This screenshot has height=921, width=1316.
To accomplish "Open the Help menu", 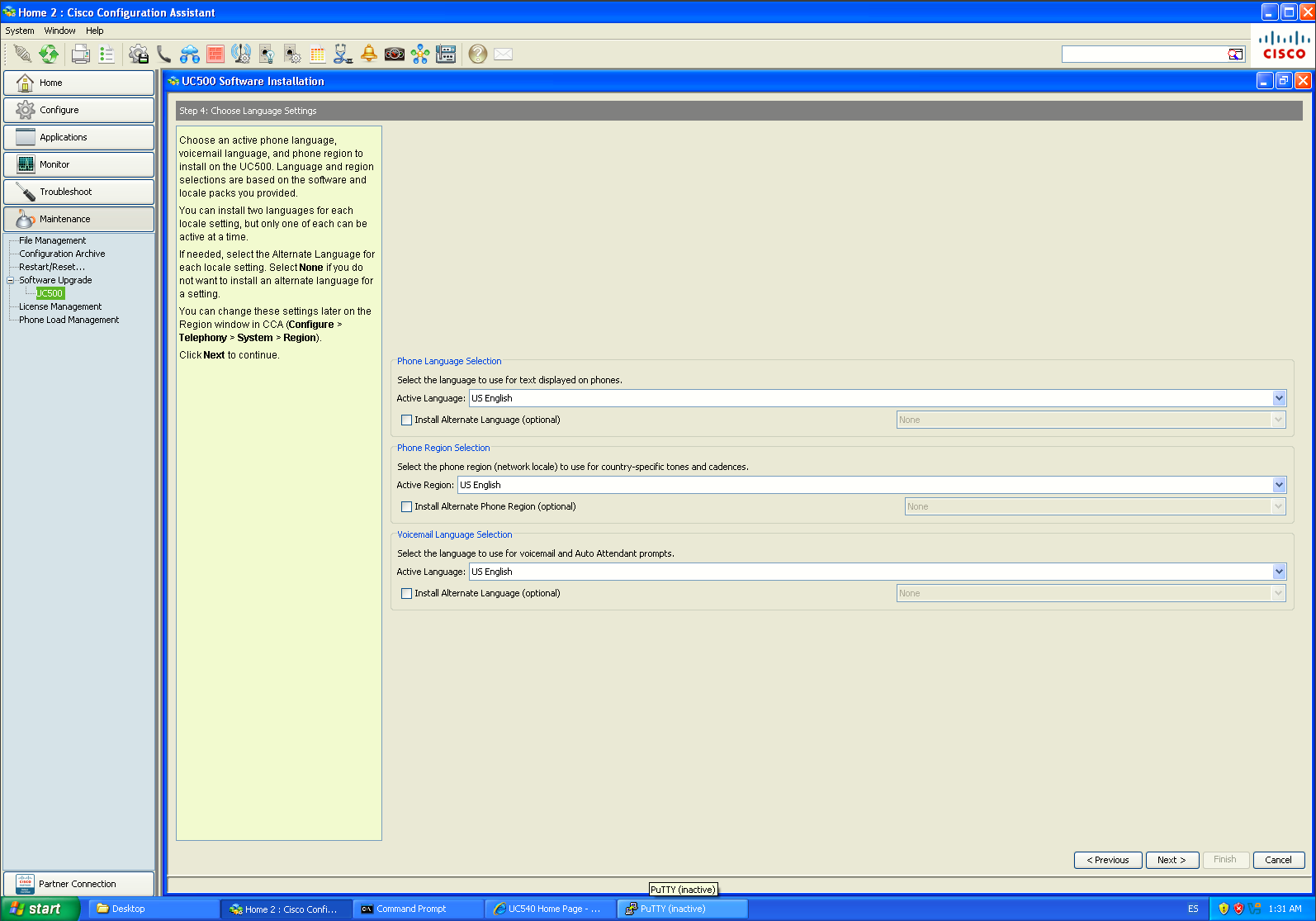I will tap(95, 31).
